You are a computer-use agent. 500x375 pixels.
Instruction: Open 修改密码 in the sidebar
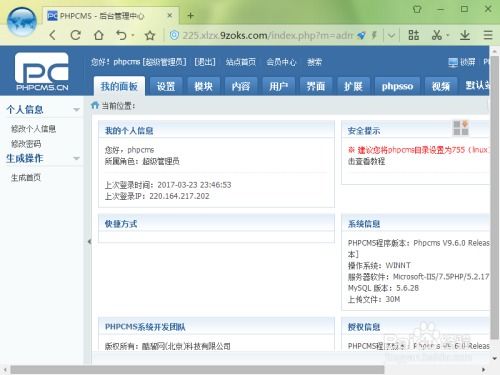[26, 144]
